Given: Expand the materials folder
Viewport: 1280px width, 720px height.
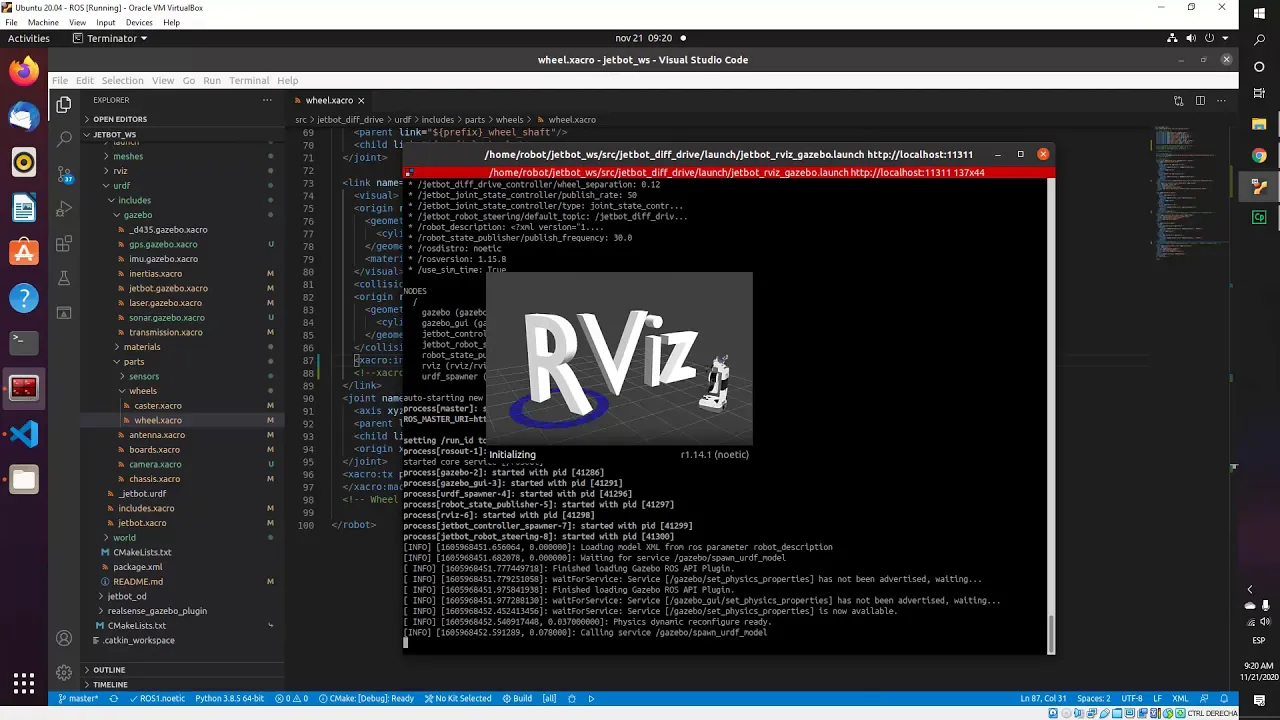Looking at the screenshot, I should click(x=142, y=347).
